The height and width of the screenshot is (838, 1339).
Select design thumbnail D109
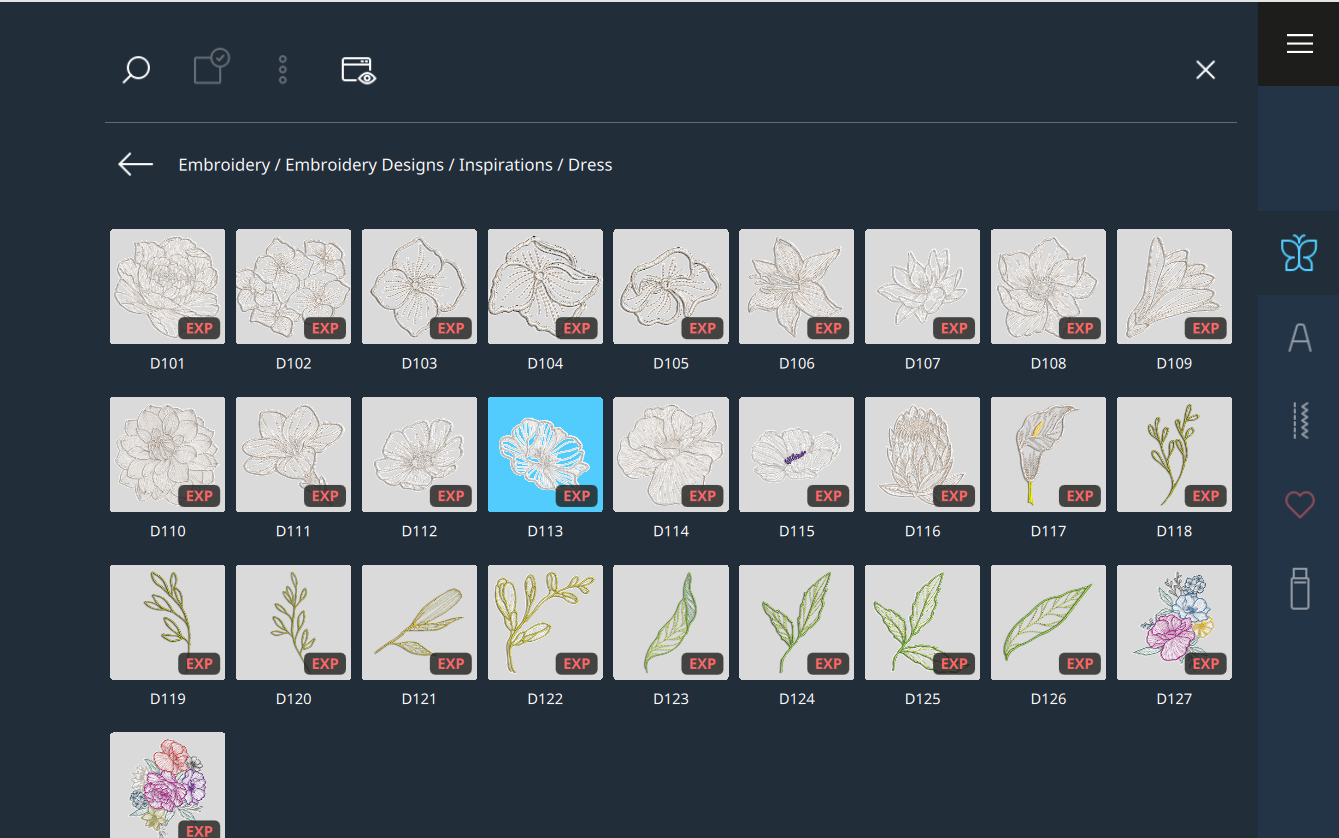coord(1174,287)
